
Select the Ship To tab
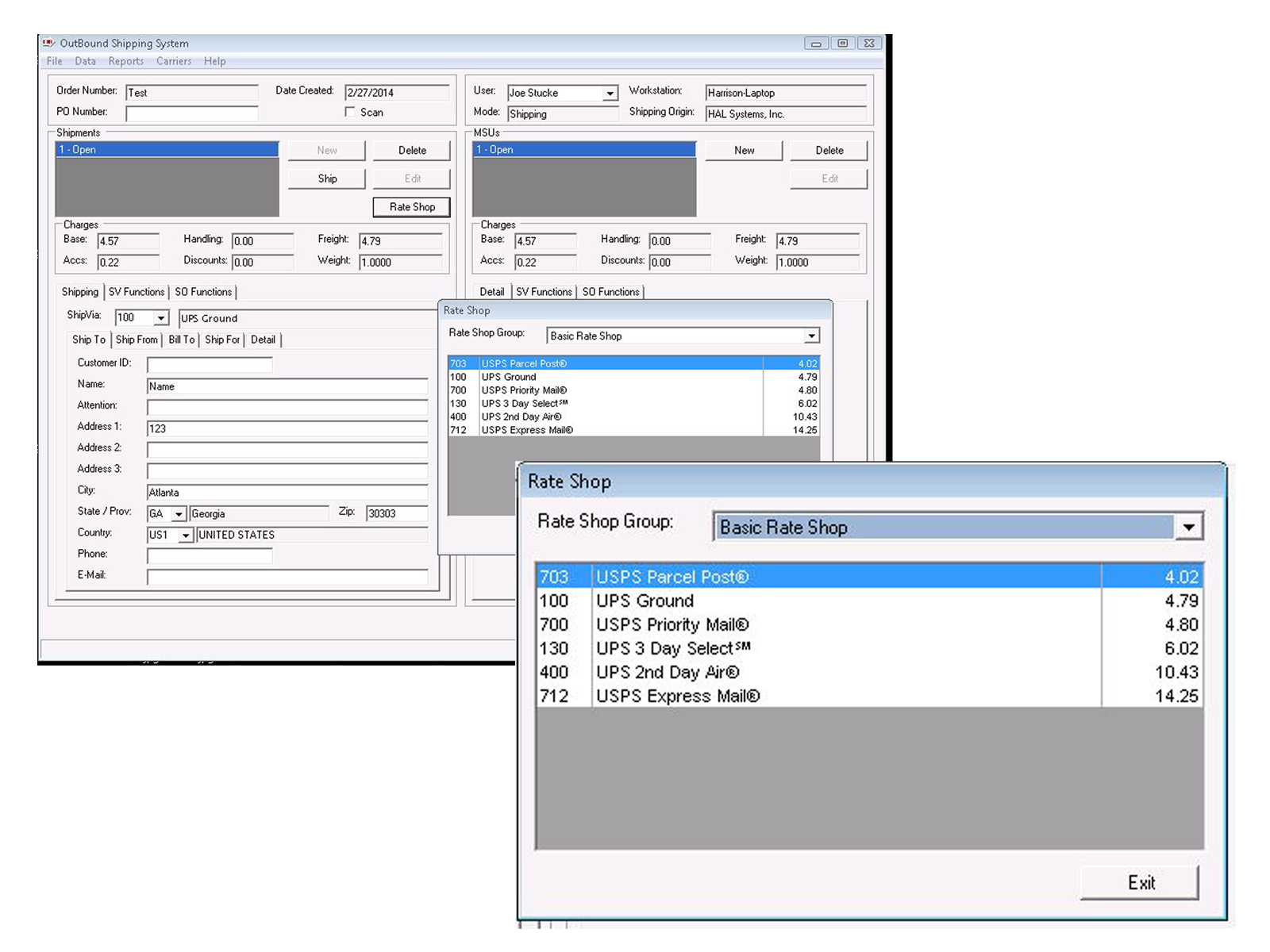point(89,340)
